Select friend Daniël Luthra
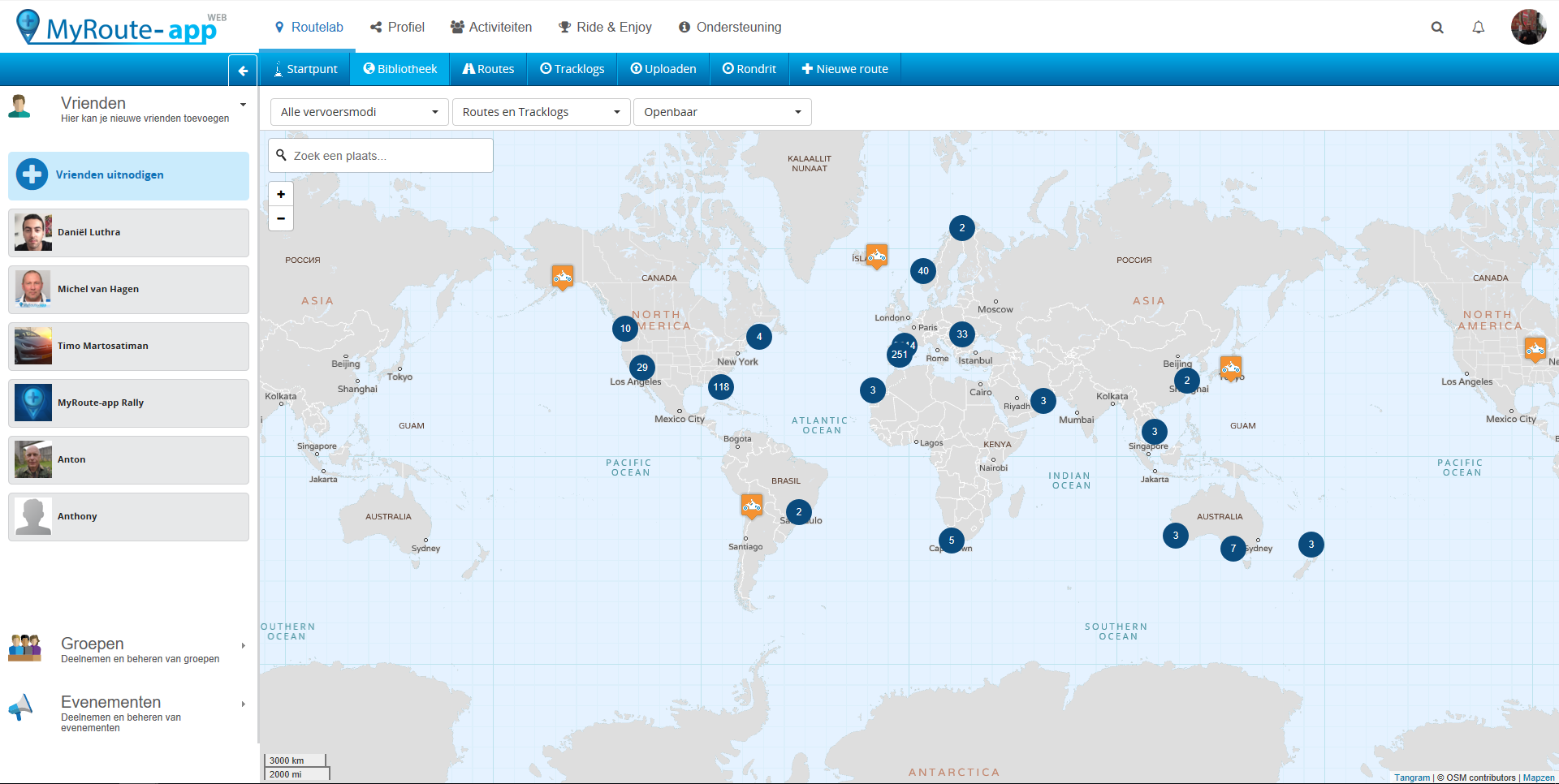The image size is (1559, 784). [x=129, y=233]
